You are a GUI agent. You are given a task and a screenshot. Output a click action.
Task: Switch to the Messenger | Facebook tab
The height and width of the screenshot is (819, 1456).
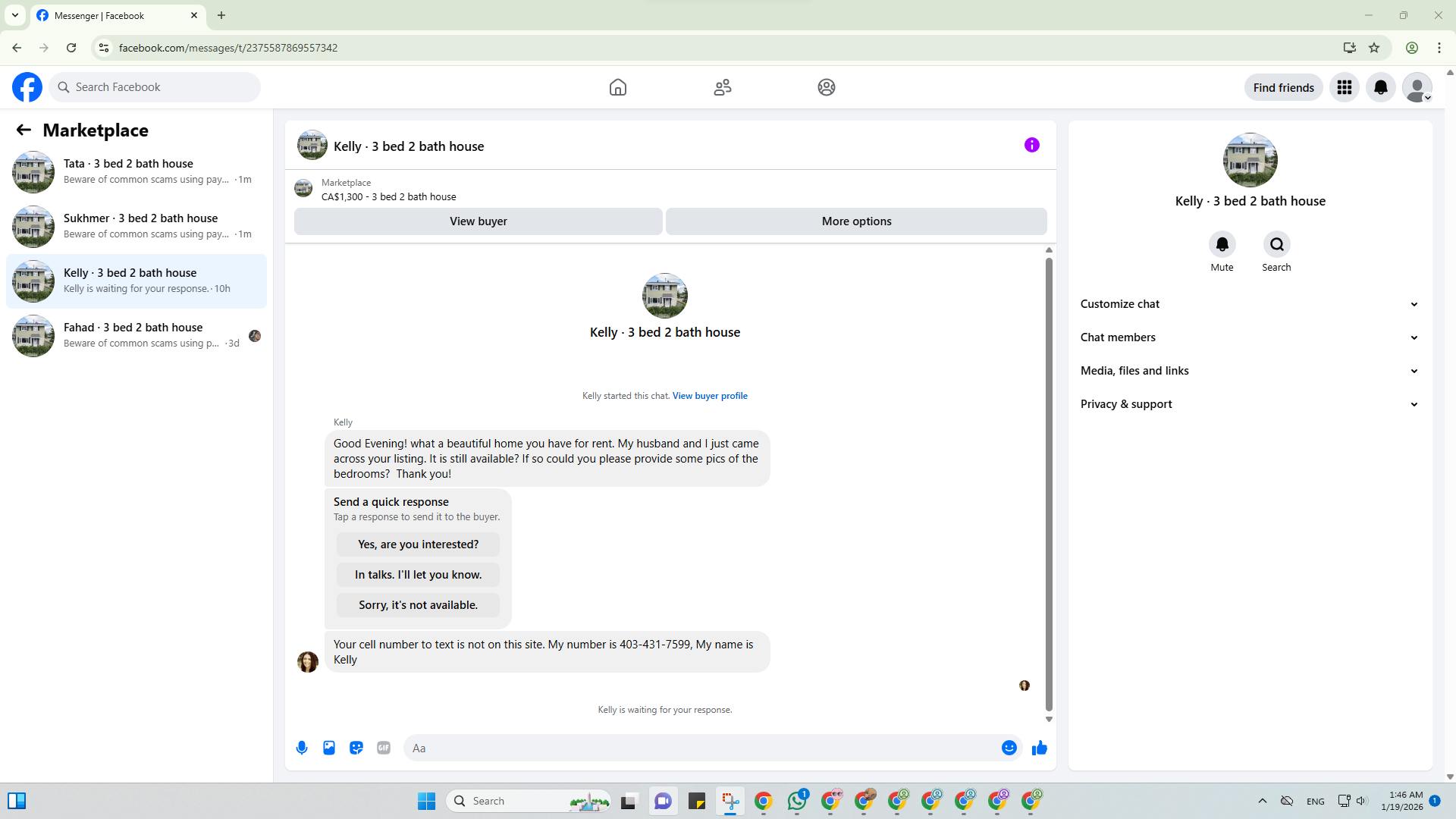point(118,15)
